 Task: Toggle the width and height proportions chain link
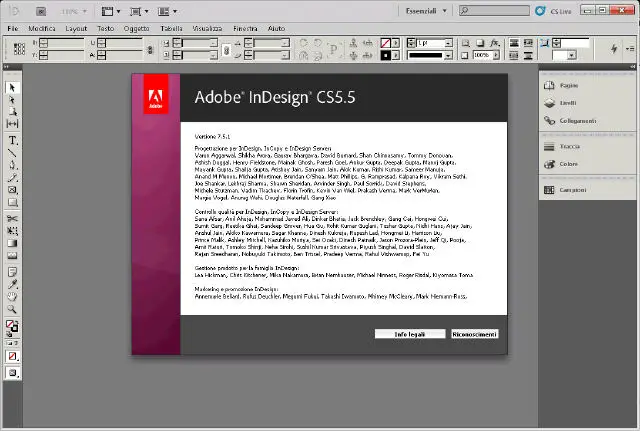[x=150, y=50]
